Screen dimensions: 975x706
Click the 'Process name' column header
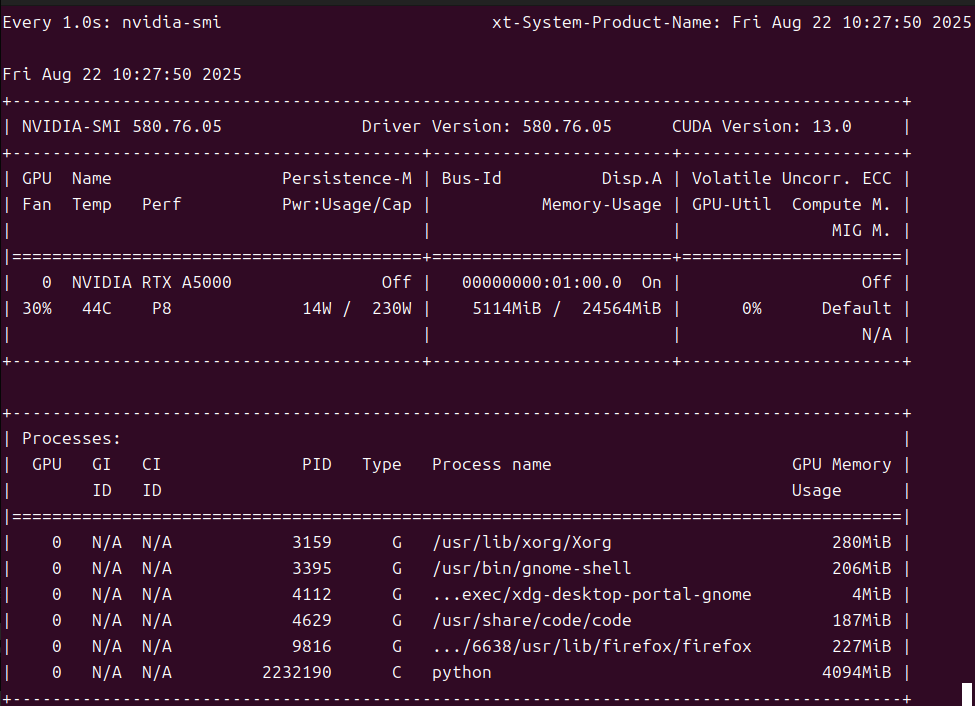(x=492, y=465)
